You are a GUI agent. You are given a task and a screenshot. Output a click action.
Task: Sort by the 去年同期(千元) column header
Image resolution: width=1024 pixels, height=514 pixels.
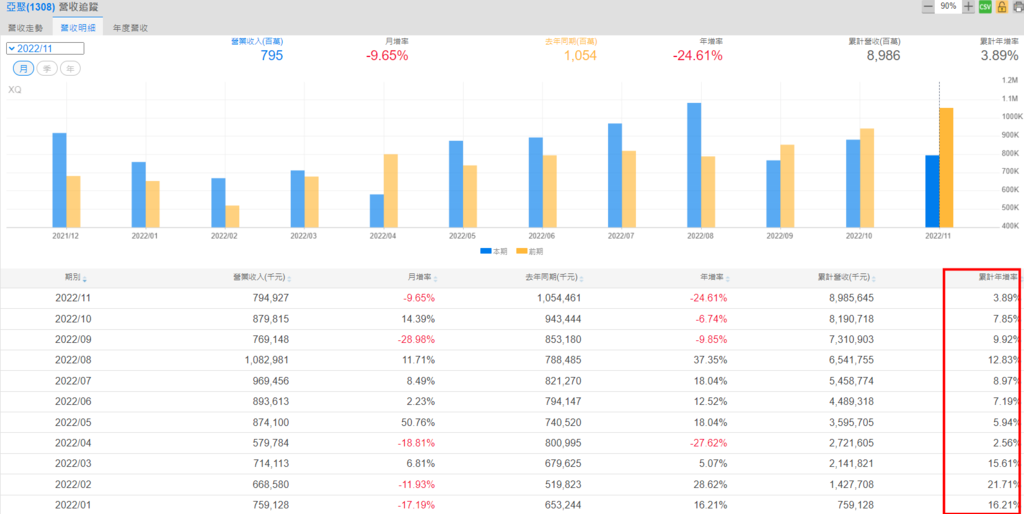[x=554, y=278]
